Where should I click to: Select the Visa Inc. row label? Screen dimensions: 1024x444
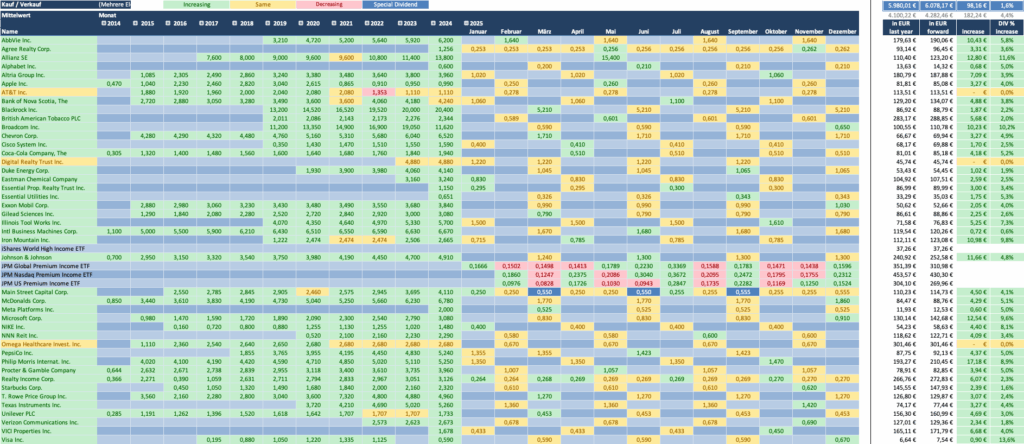tap(14, 439)
